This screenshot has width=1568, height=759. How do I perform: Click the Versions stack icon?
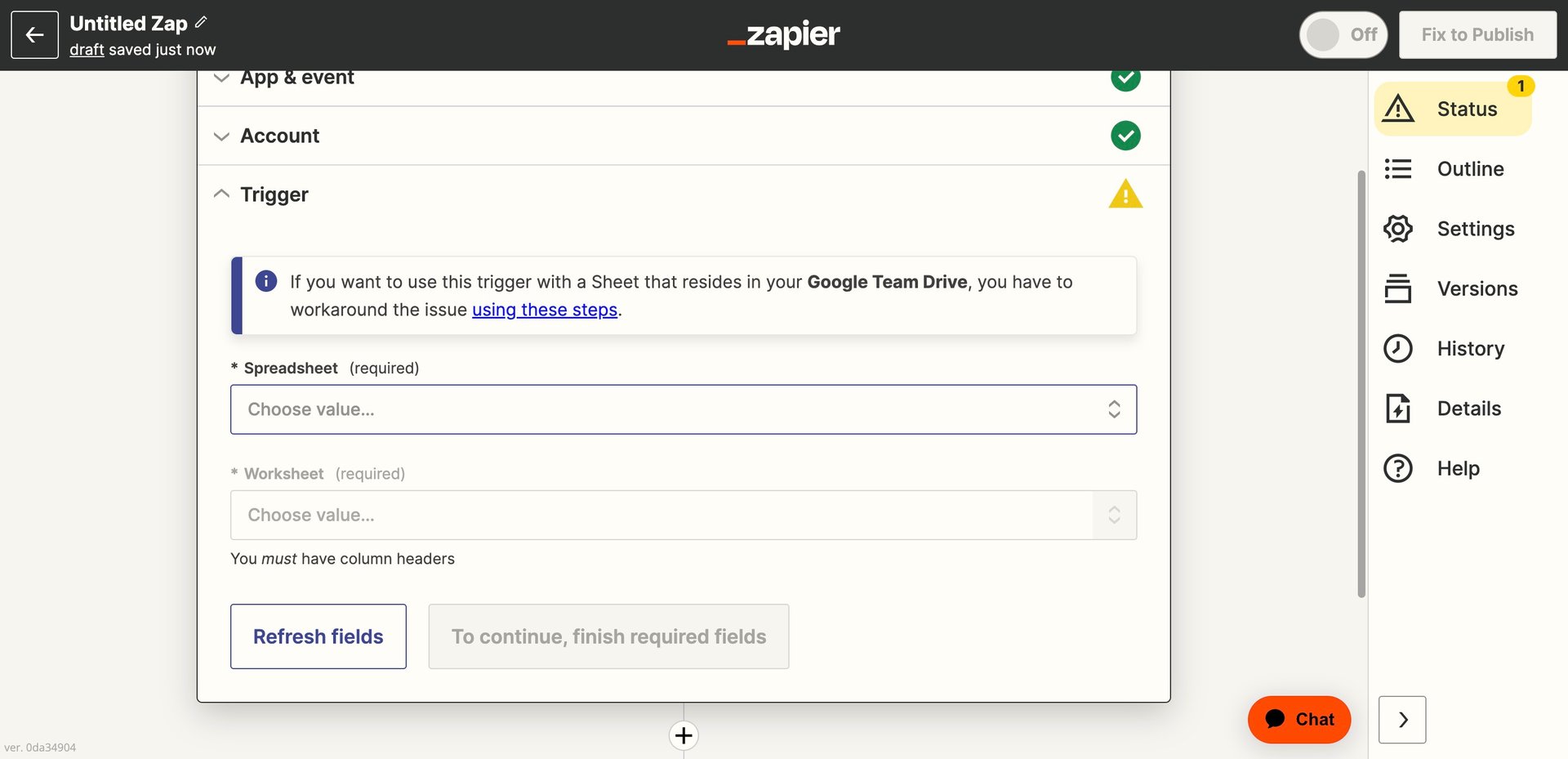tap(1398, 288)
